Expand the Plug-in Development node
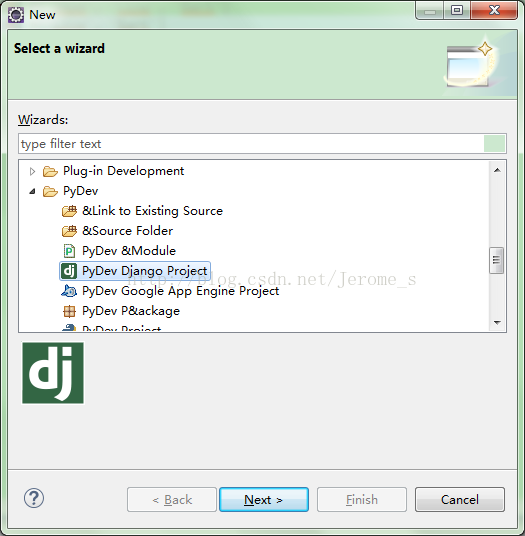This screenshot has width=525, height=536. [x=32, y=171]
